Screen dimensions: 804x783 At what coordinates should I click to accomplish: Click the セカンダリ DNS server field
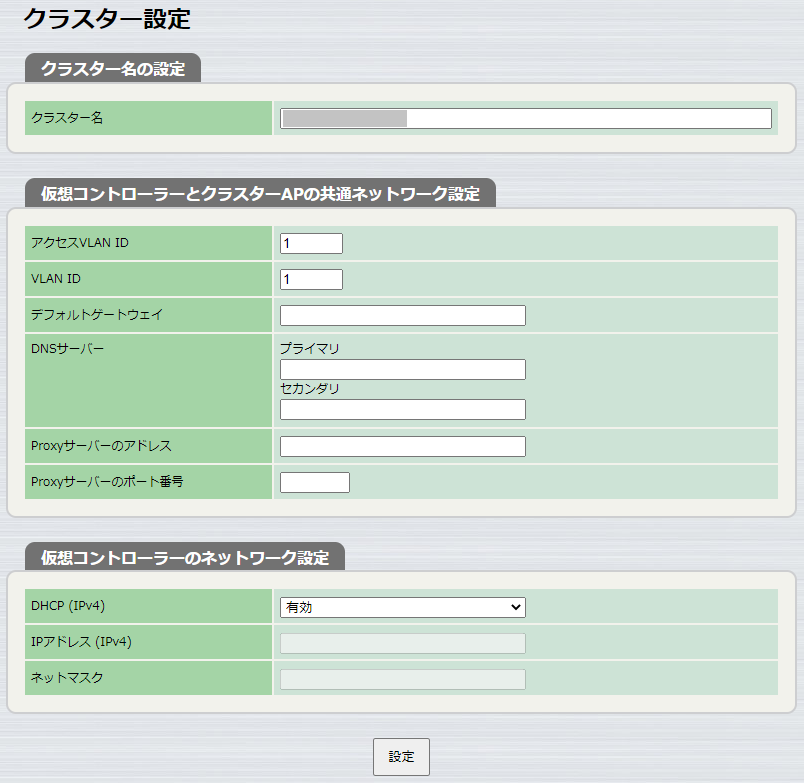(402, 409)
